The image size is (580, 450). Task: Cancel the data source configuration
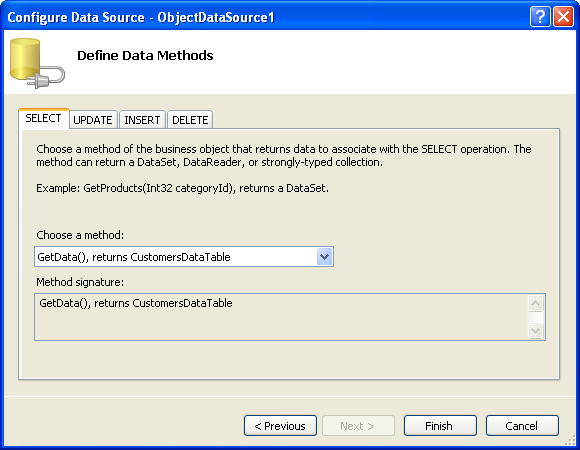pyautogui.click(x=522, y=426)
